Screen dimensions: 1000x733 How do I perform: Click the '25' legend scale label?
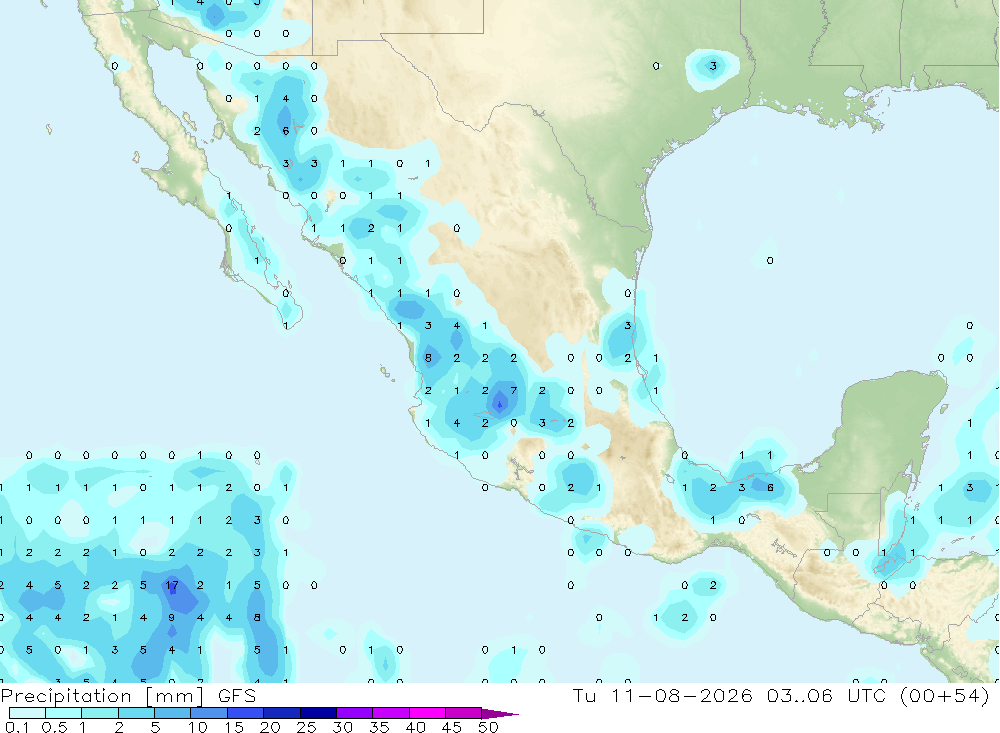[x=307, y=727]
